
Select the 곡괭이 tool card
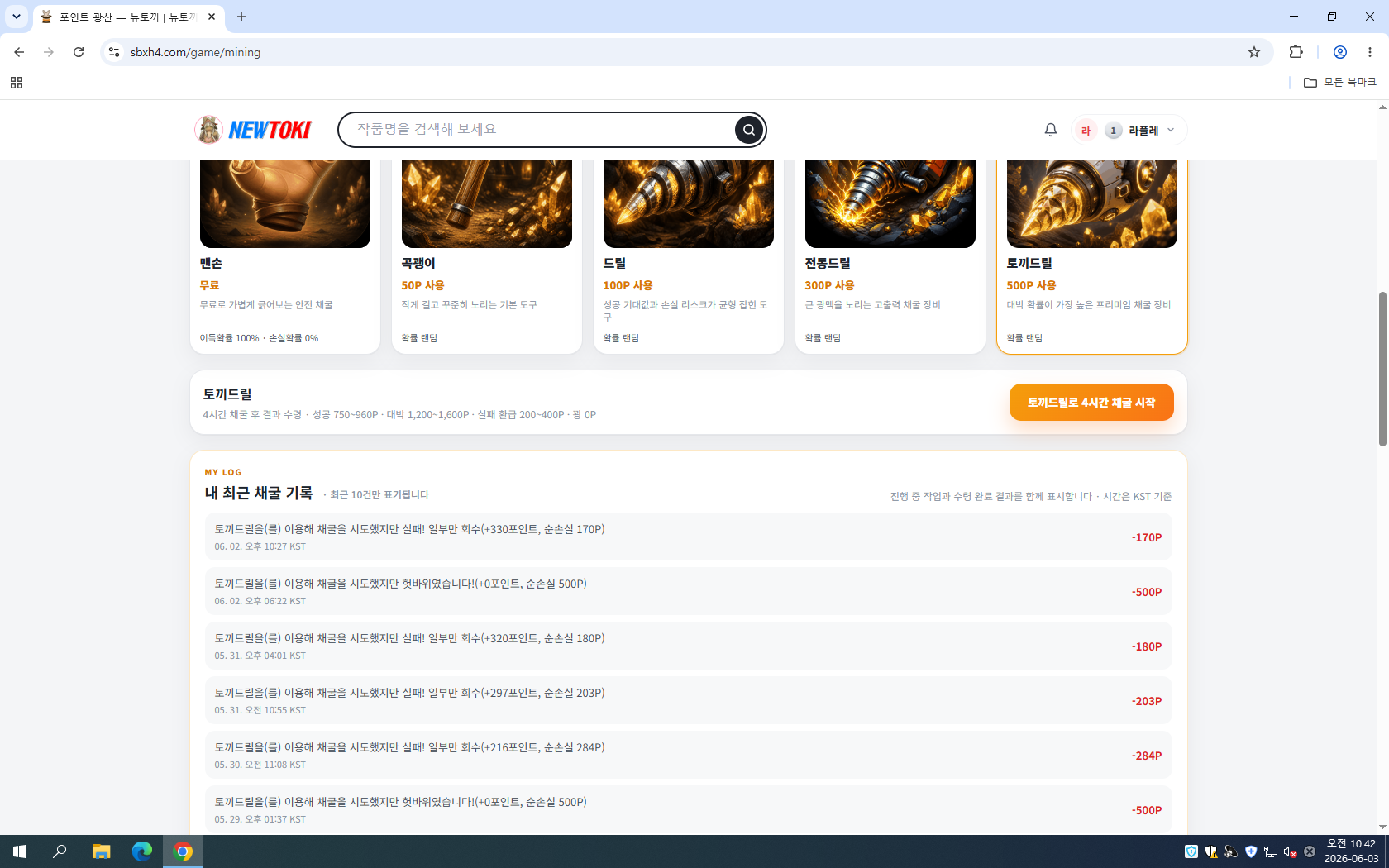(x=487, y=256)
